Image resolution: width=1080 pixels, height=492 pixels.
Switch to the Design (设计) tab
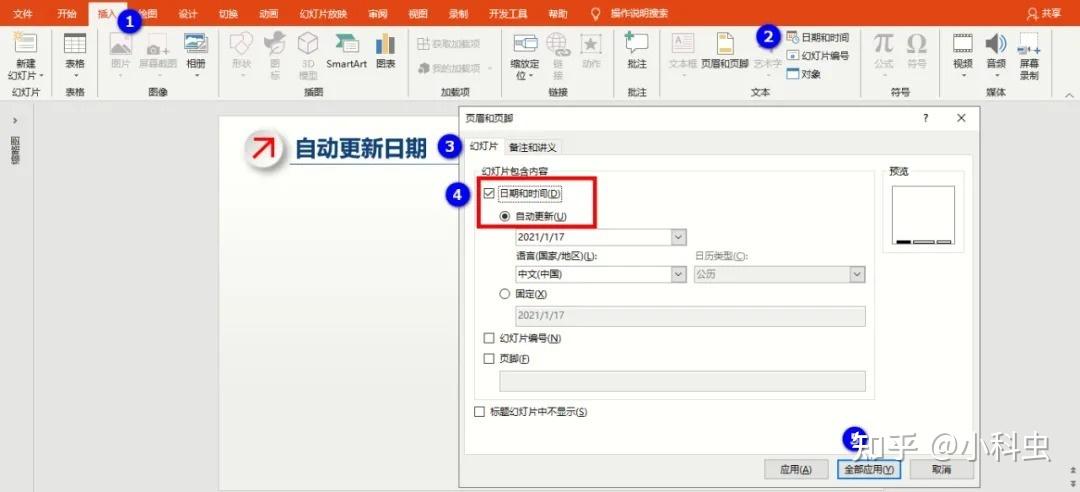pos(188,14)
